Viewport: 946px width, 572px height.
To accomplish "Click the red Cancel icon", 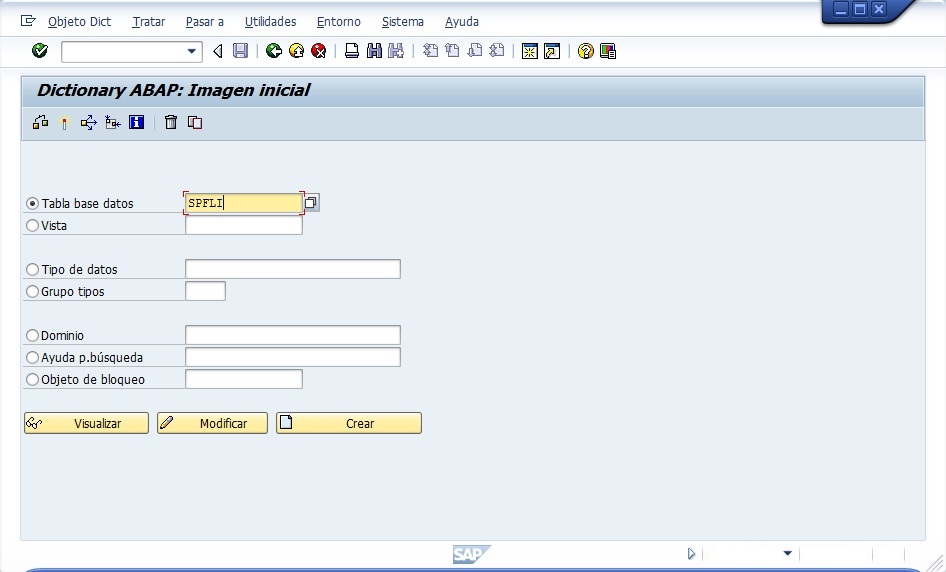I will click(x=319, y=51).
